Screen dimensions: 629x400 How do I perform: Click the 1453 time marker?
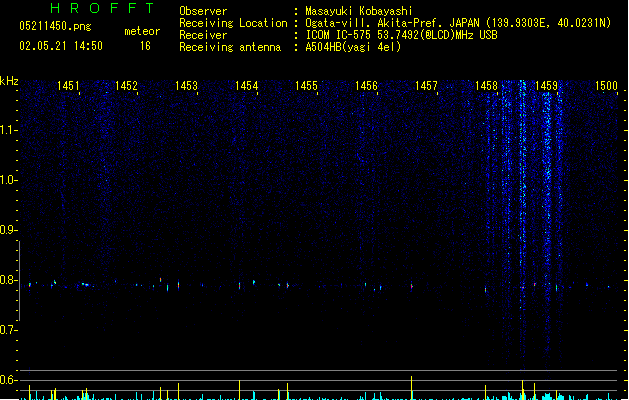pyautogui.click(x=186, y=86)
